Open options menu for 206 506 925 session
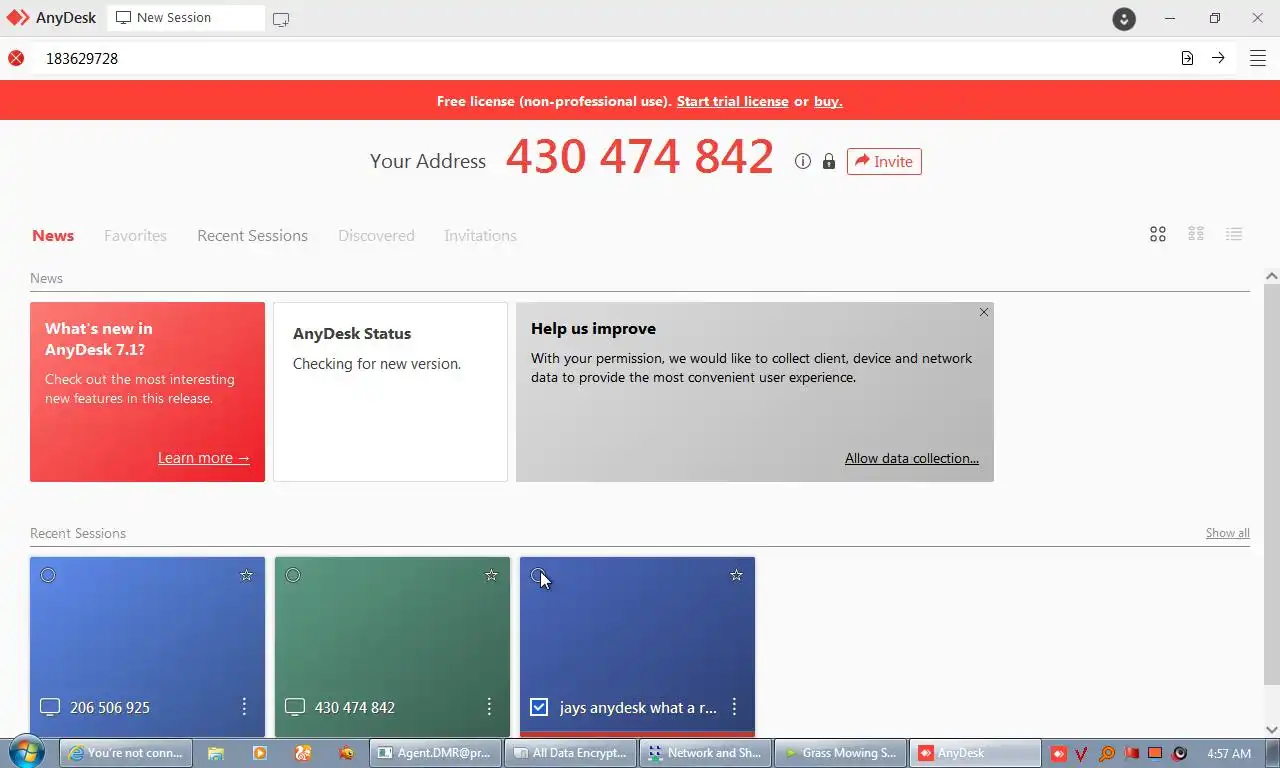1280x768 pixels. click(244, 707)
